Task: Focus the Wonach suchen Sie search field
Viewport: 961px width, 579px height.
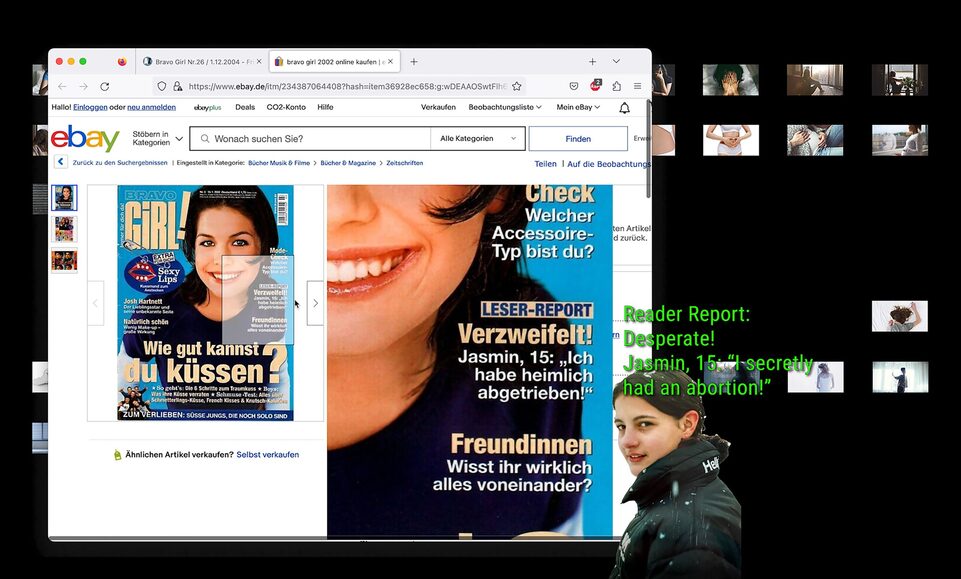Action: (x=310, y=138)
